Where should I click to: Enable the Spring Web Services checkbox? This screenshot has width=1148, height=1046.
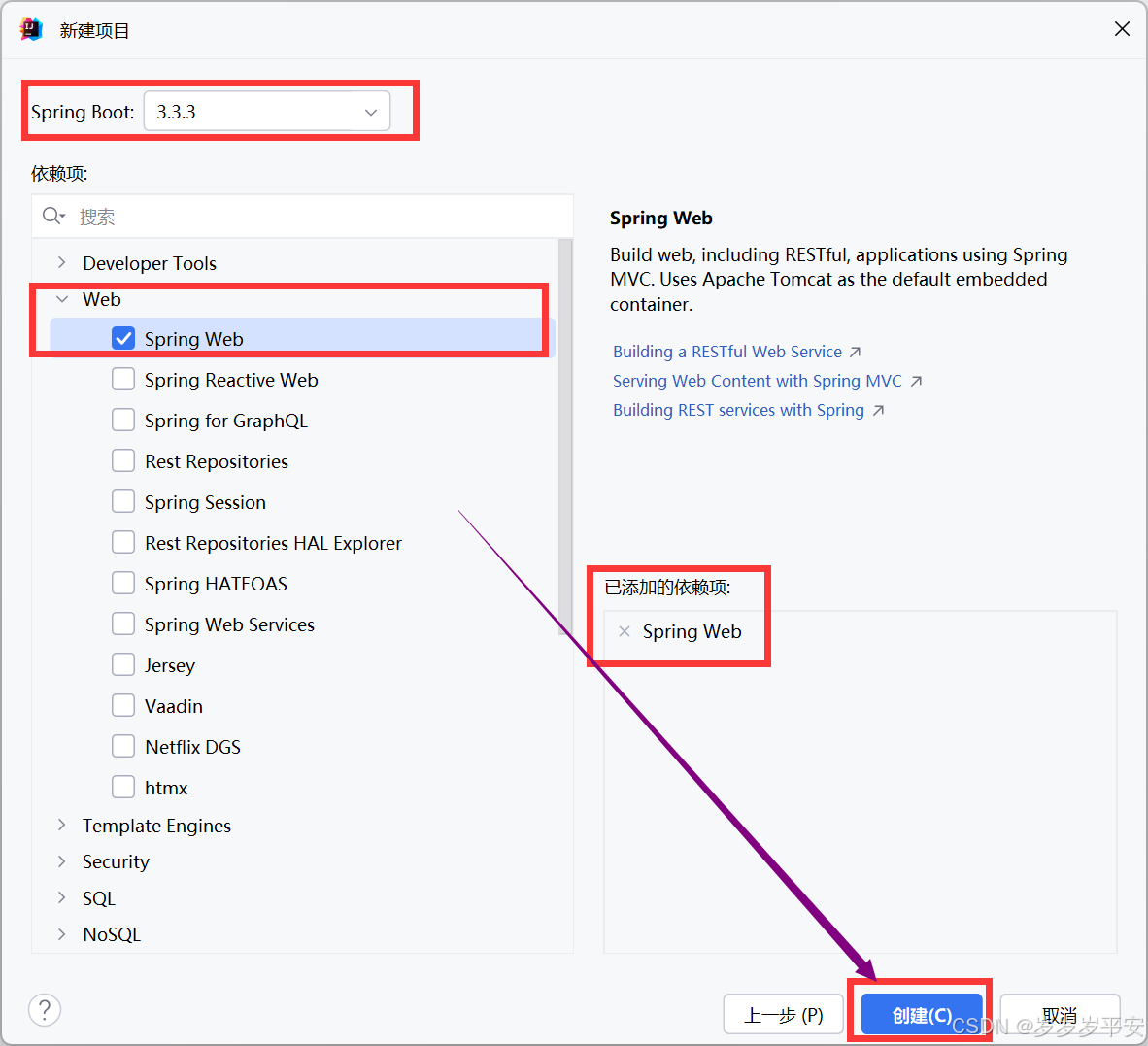point(123,624)
